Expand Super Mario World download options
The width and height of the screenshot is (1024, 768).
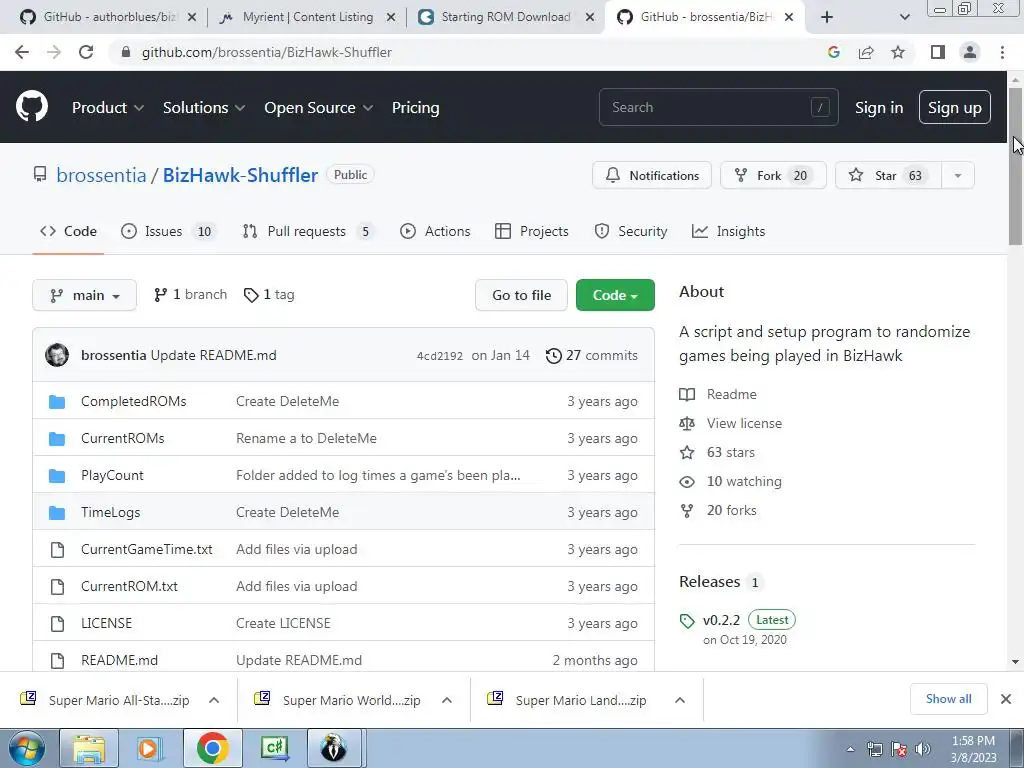pos(447,700)
